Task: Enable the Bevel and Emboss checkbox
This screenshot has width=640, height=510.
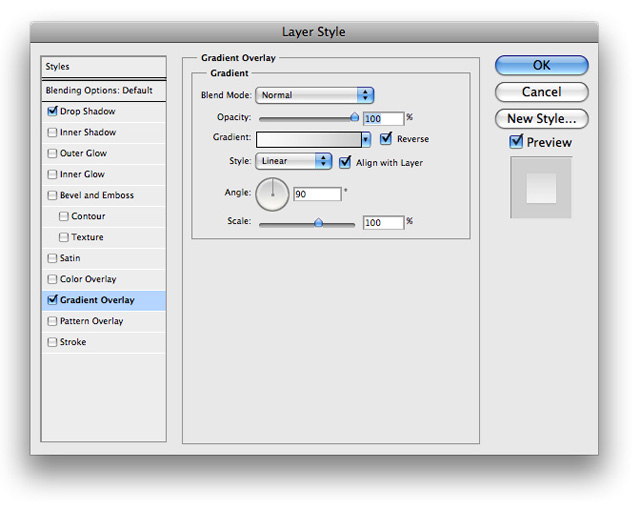Action: click(x=52, y=195)
